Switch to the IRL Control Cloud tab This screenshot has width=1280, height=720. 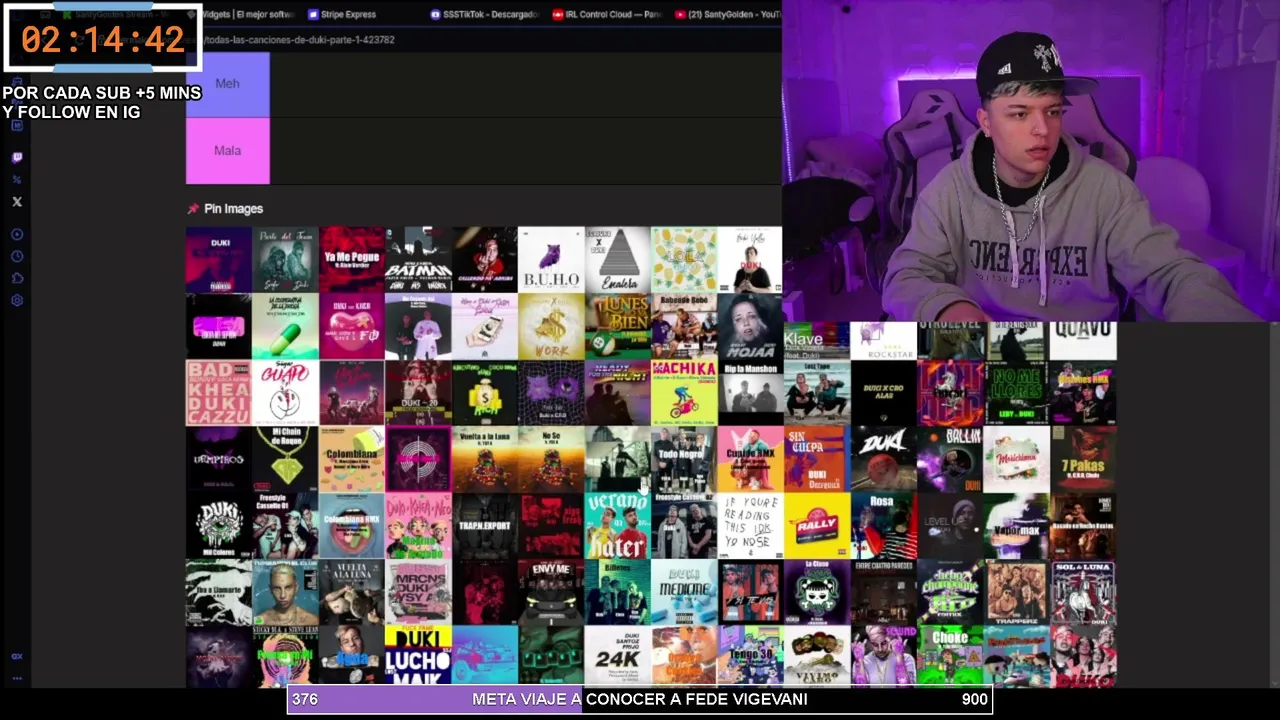607,14
